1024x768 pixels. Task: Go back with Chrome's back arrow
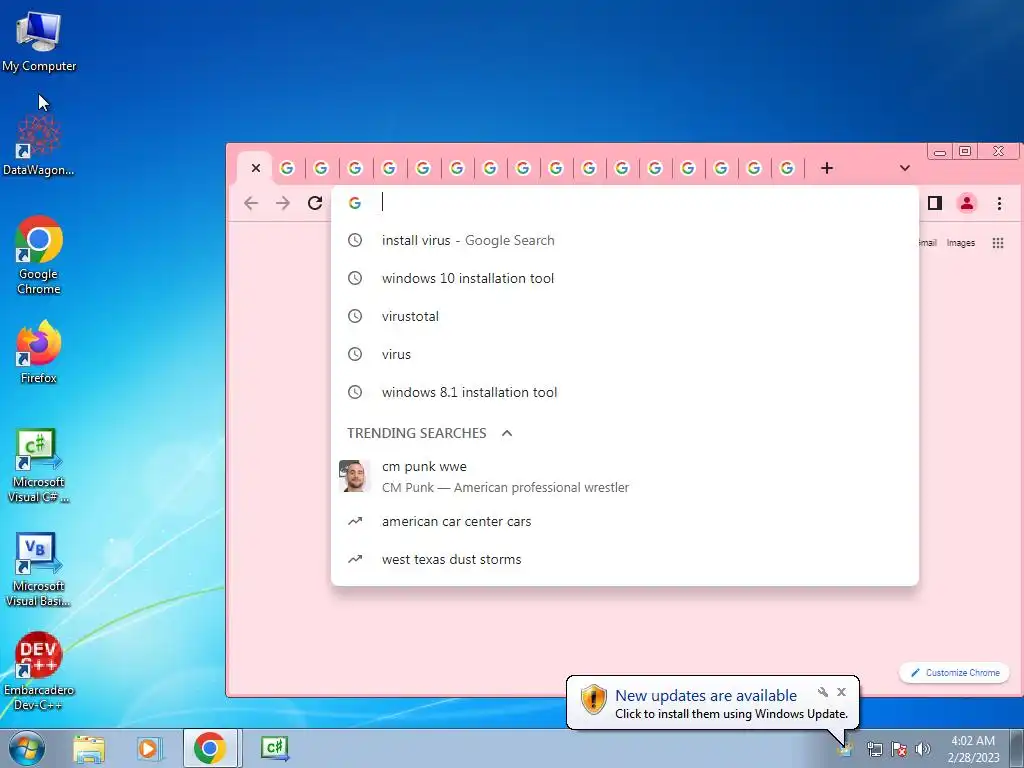click(251, 203)
